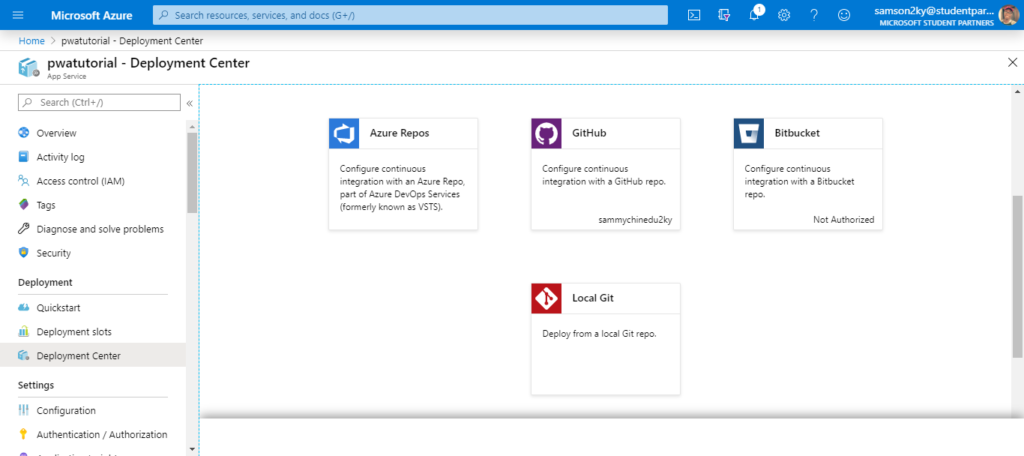Open Directory and subscription filter icon
The width and height of the screenshot is (1024, 456).
tap(724, 15)
